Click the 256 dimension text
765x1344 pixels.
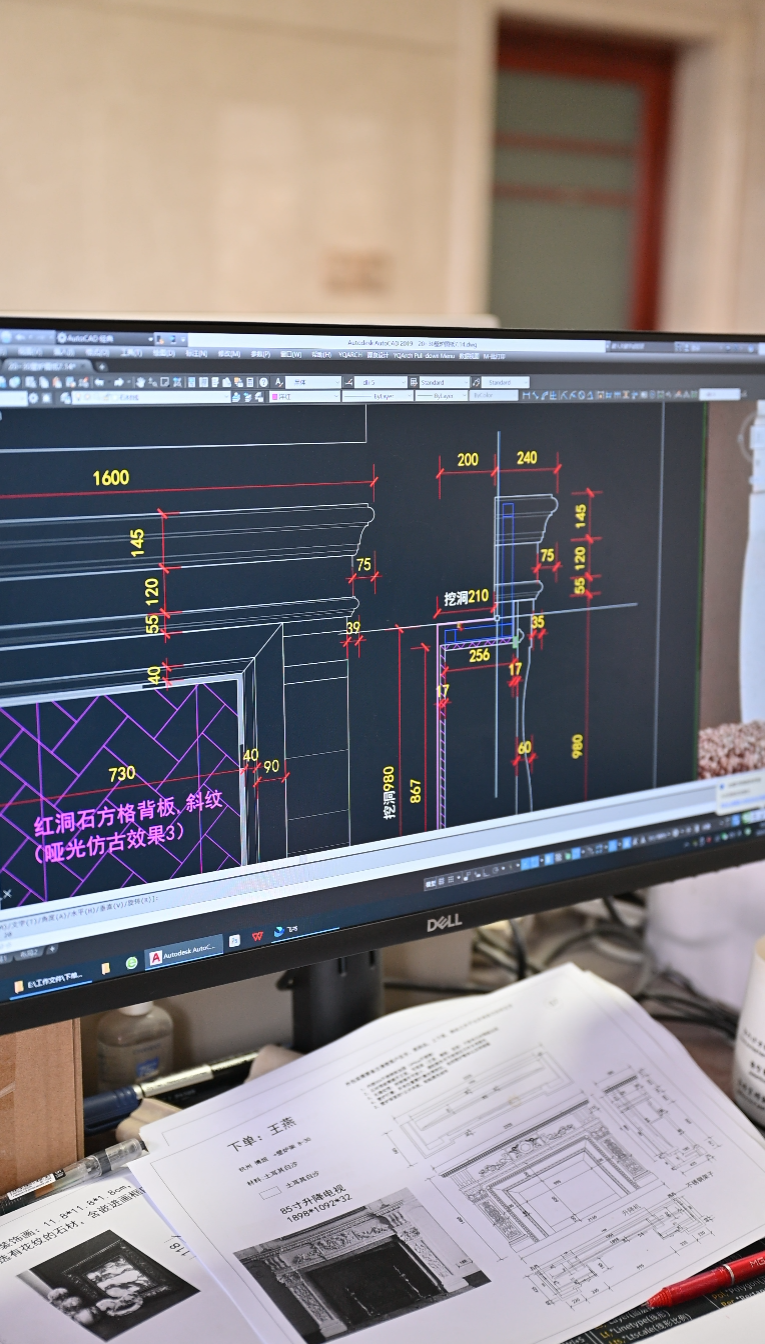[479, 656]
